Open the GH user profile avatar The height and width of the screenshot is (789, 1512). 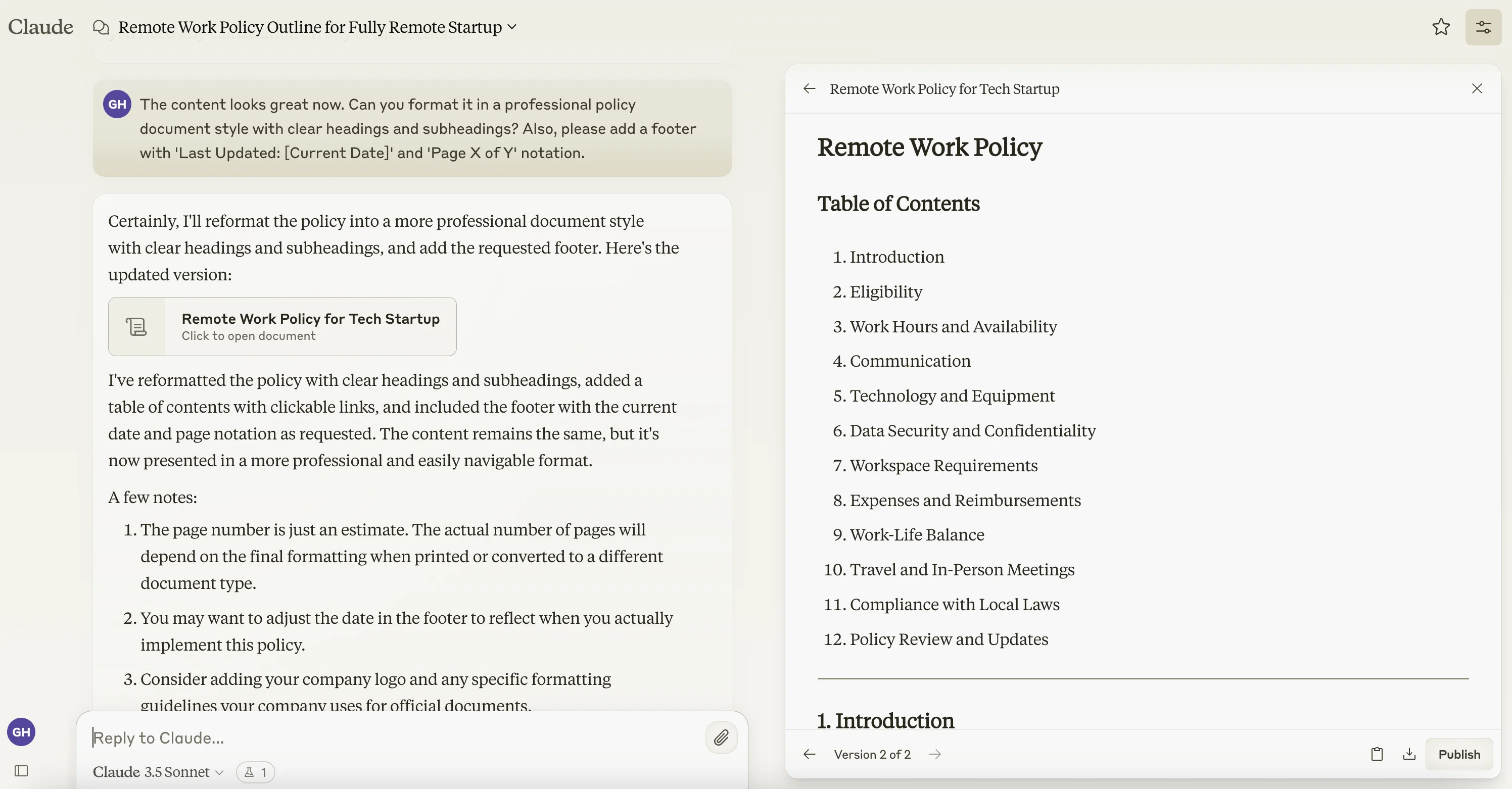[x=21, y=732]
